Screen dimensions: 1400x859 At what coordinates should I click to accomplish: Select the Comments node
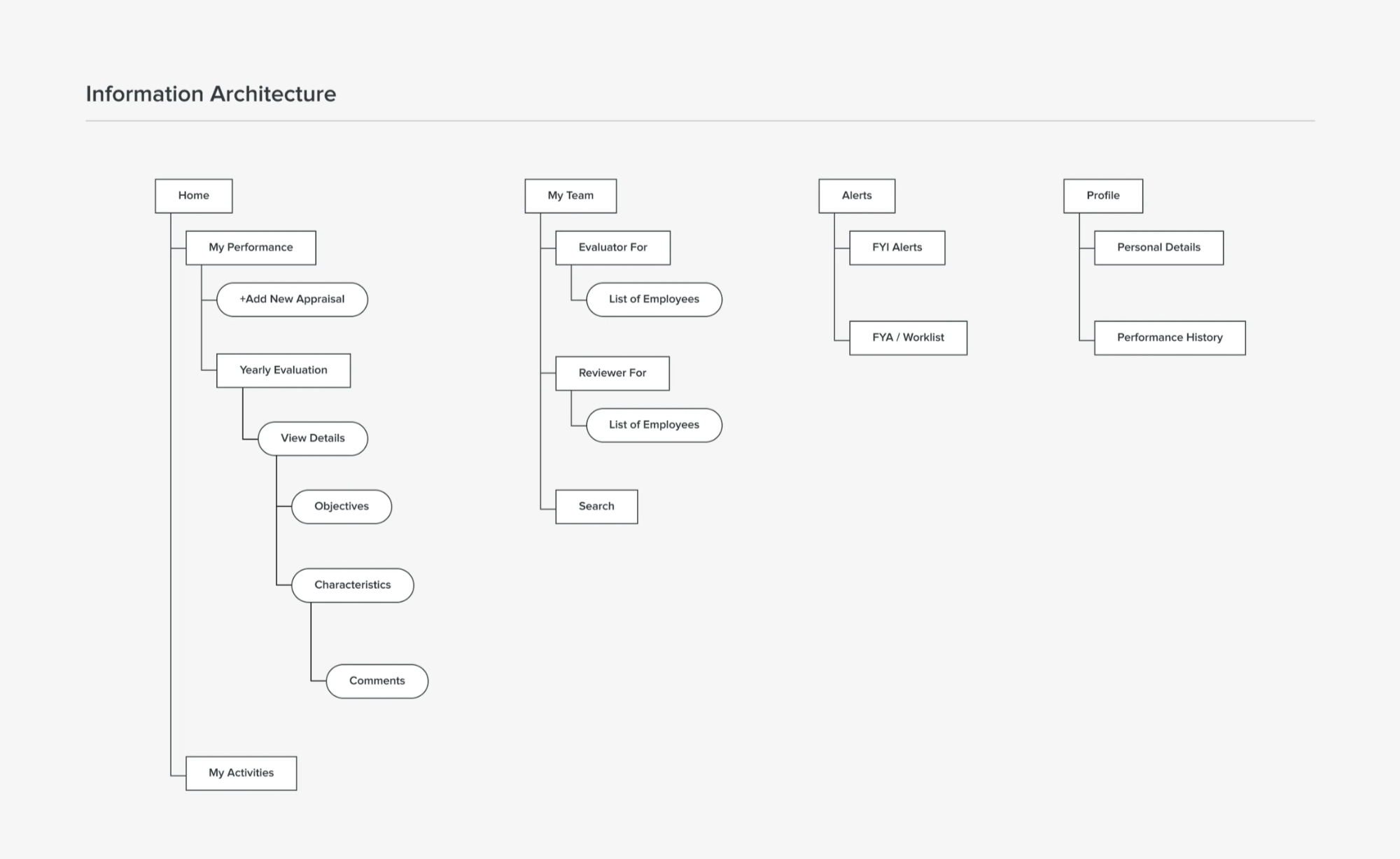(x=377, y=681)
